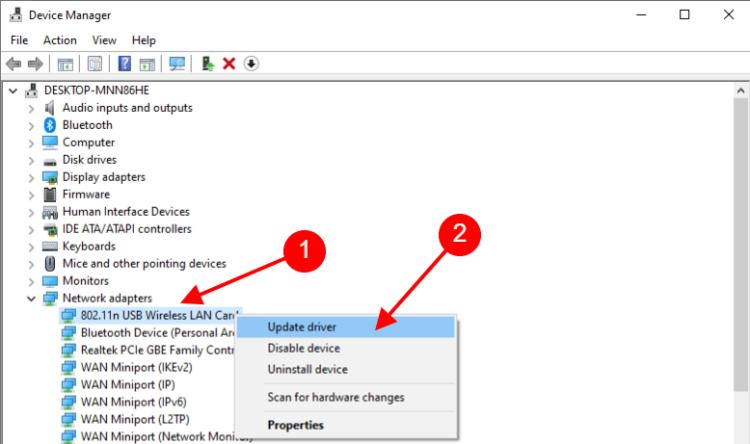Image resolution: width=750 pixels, height=444 pixels.
Task: Open Help via blue question-mark icon
Action: (x=124, y=64)
